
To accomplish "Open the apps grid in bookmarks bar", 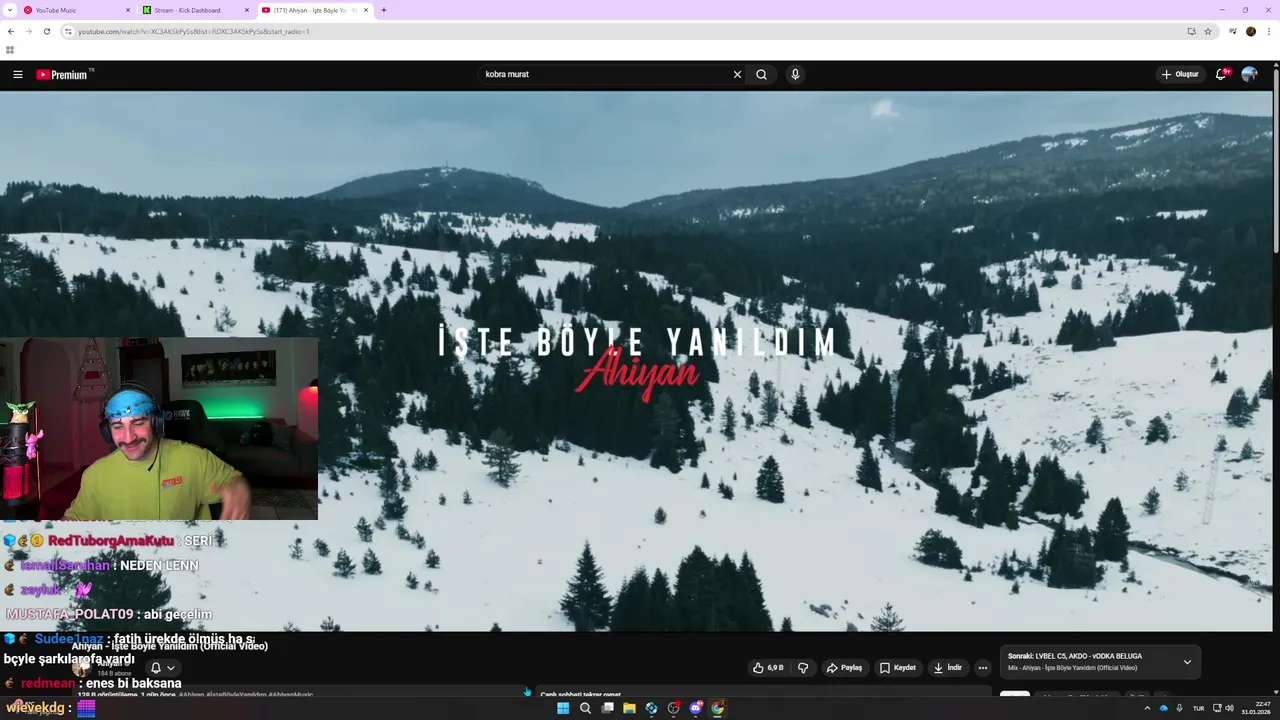I will (10, 49).
